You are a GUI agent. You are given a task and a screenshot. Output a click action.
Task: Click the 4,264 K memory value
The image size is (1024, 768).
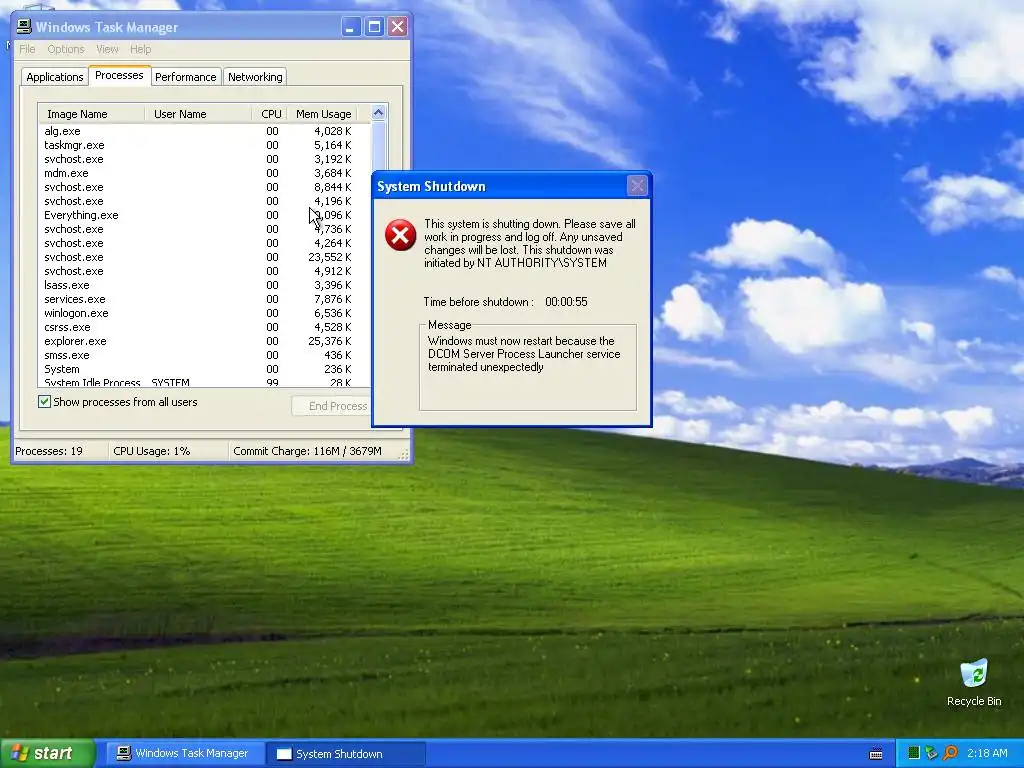click(x=332, y=243)
